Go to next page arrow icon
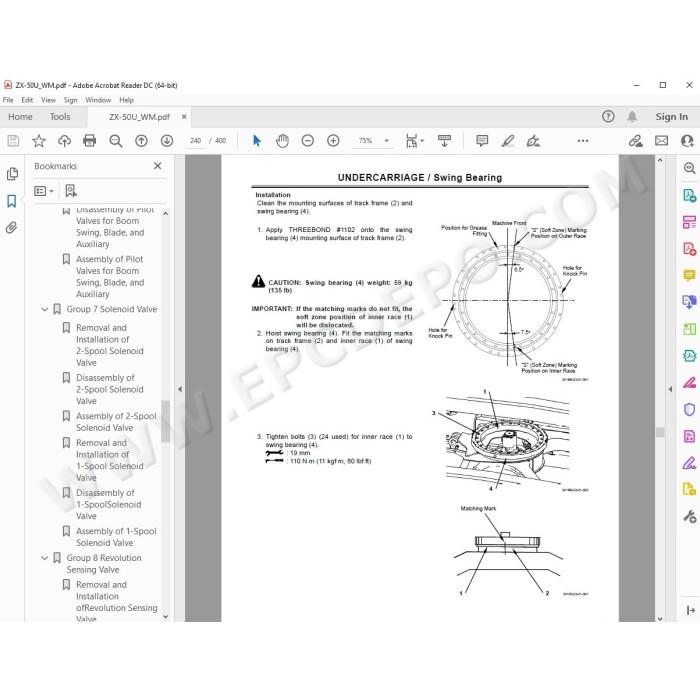Screen dimensions: 700x700 pos(167,141)
